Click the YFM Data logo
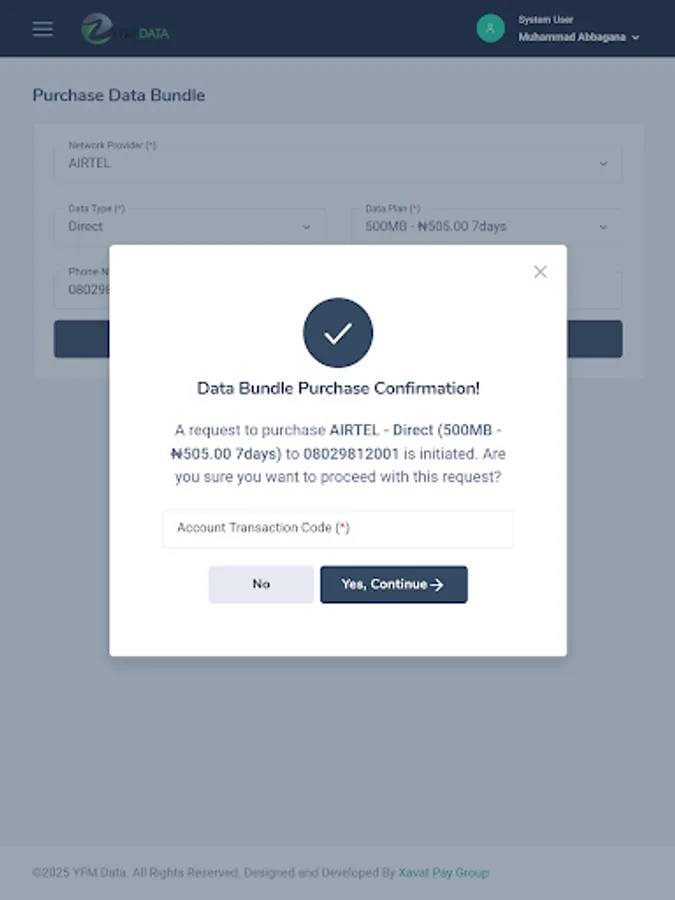Screen dimensions: 675x900 [125, 28]
